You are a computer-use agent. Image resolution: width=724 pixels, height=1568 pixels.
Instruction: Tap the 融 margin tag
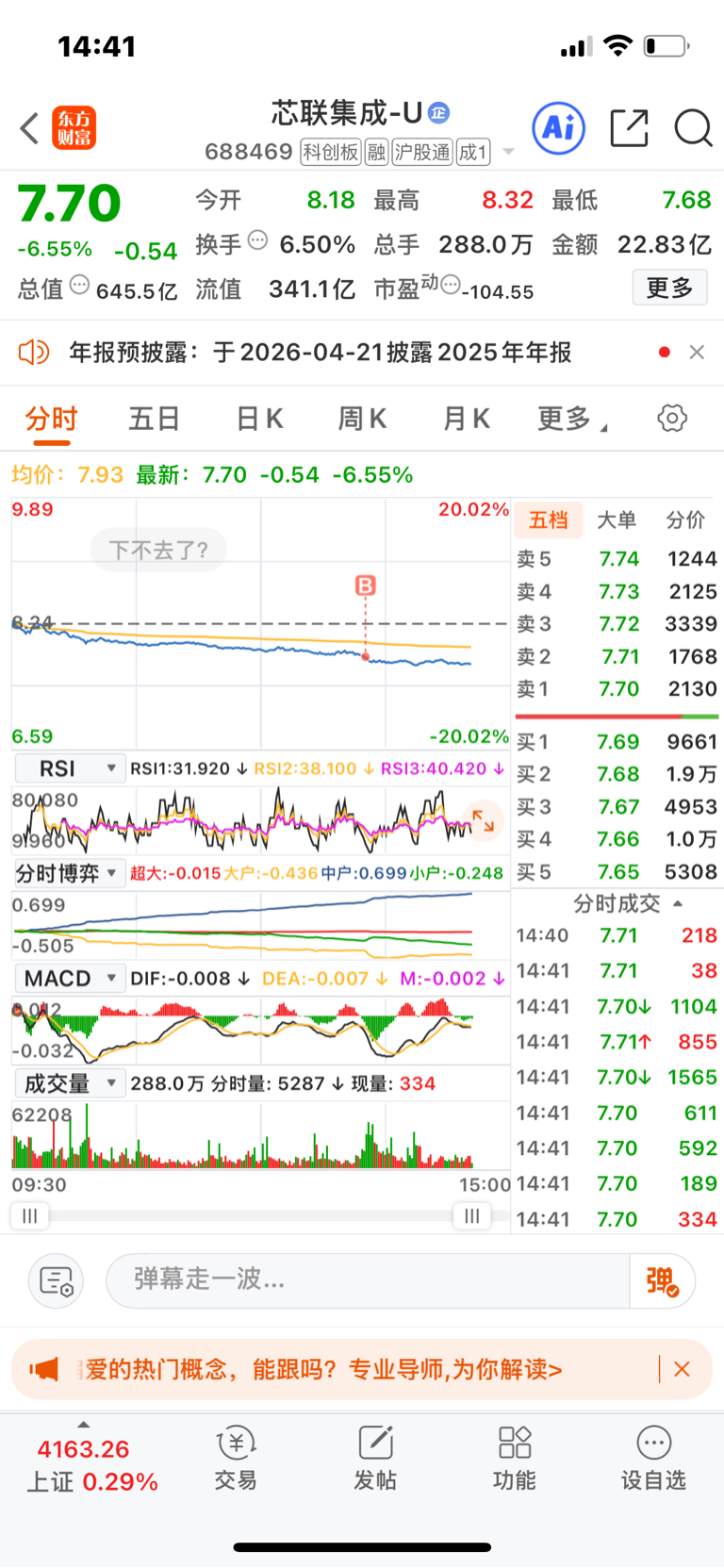(377, 152)
